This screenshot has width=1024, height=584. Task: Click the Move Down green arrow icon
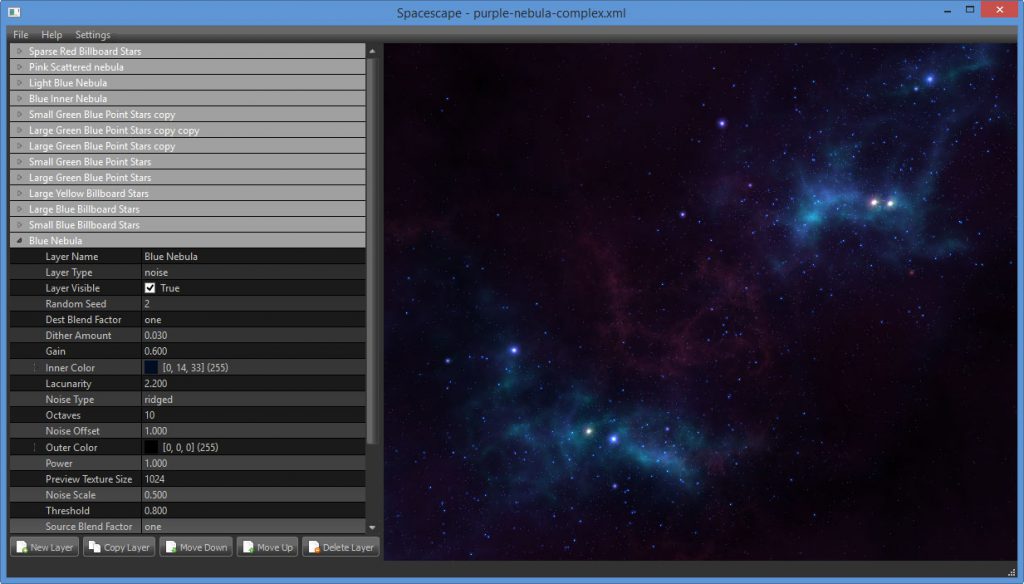pos(172,547)
